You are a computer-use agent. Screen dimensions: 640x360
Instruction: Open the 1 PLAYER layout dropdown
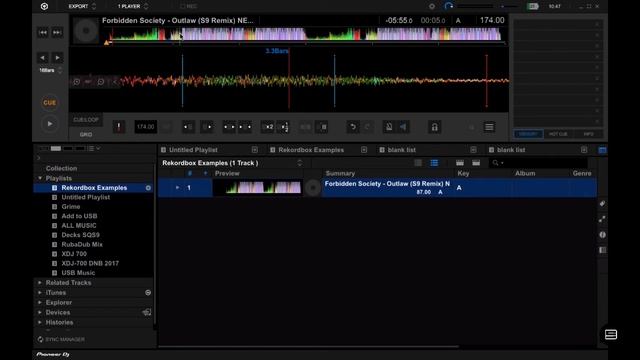[x=133, y=6]
